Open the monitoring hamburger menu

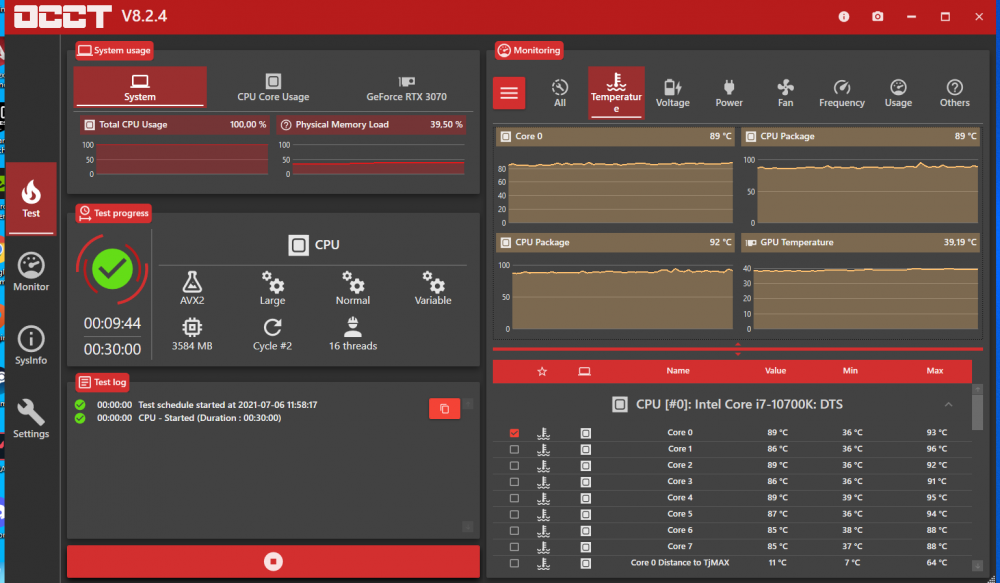click(x=509, y=93)
